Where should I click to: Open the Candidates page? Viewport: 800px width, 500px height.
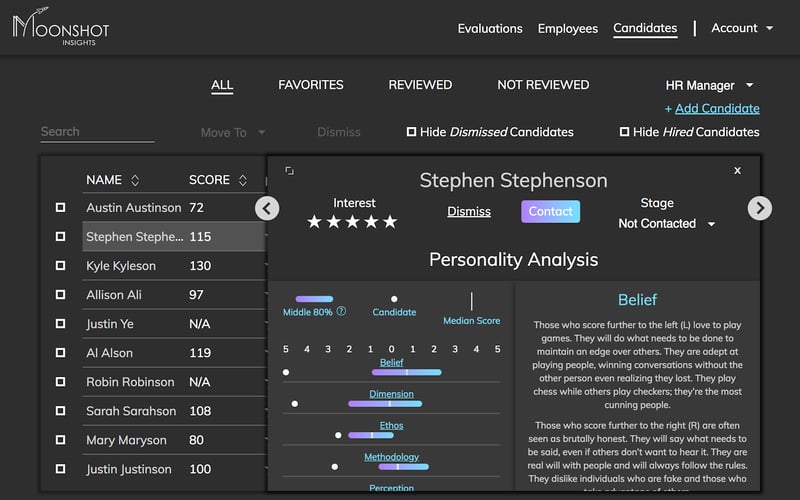pyautogui.click(x=645, y=28)
